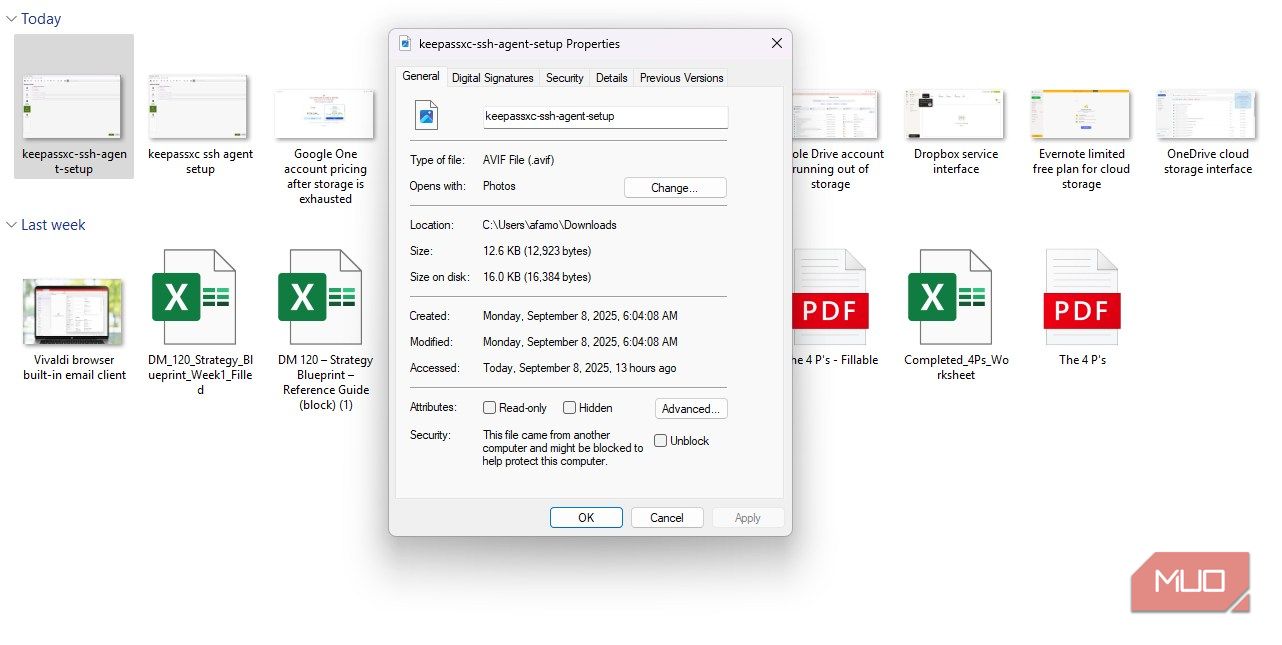Click the 'OneDrive cloud storage interface' label
Screen dimensions: 1282x645
[1208, 162]
